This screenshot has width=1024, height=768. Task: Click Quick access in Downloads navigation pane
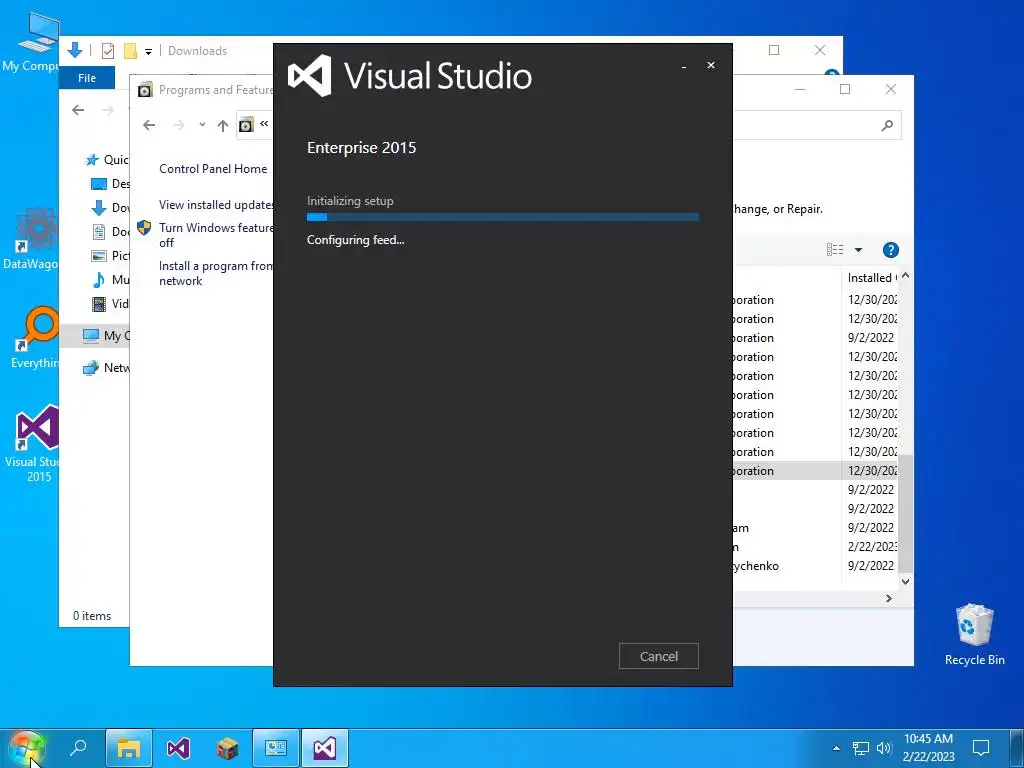pyautogui.click(x=106, y=160)
